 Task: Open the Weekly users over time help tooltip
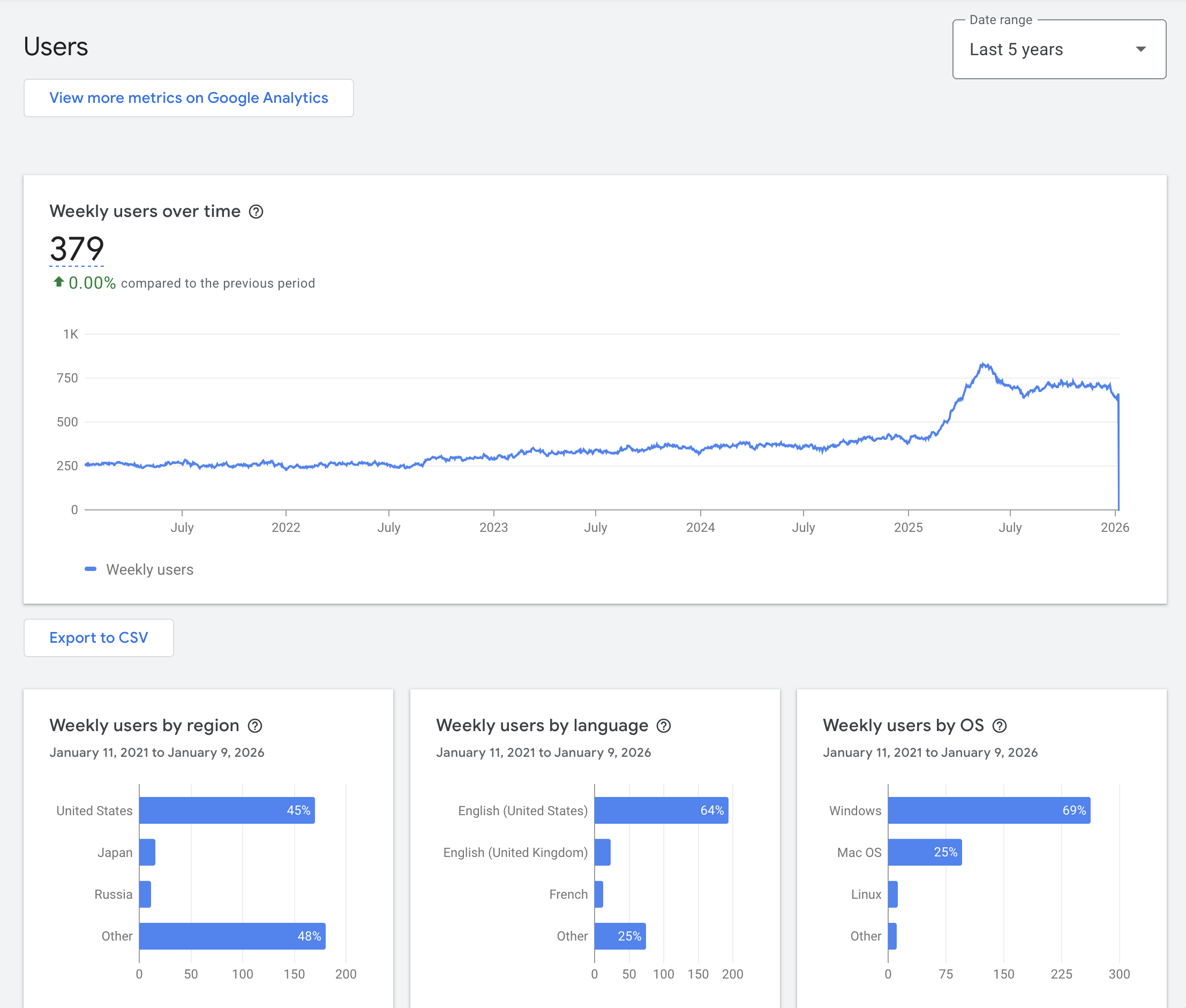click(256, 212)
